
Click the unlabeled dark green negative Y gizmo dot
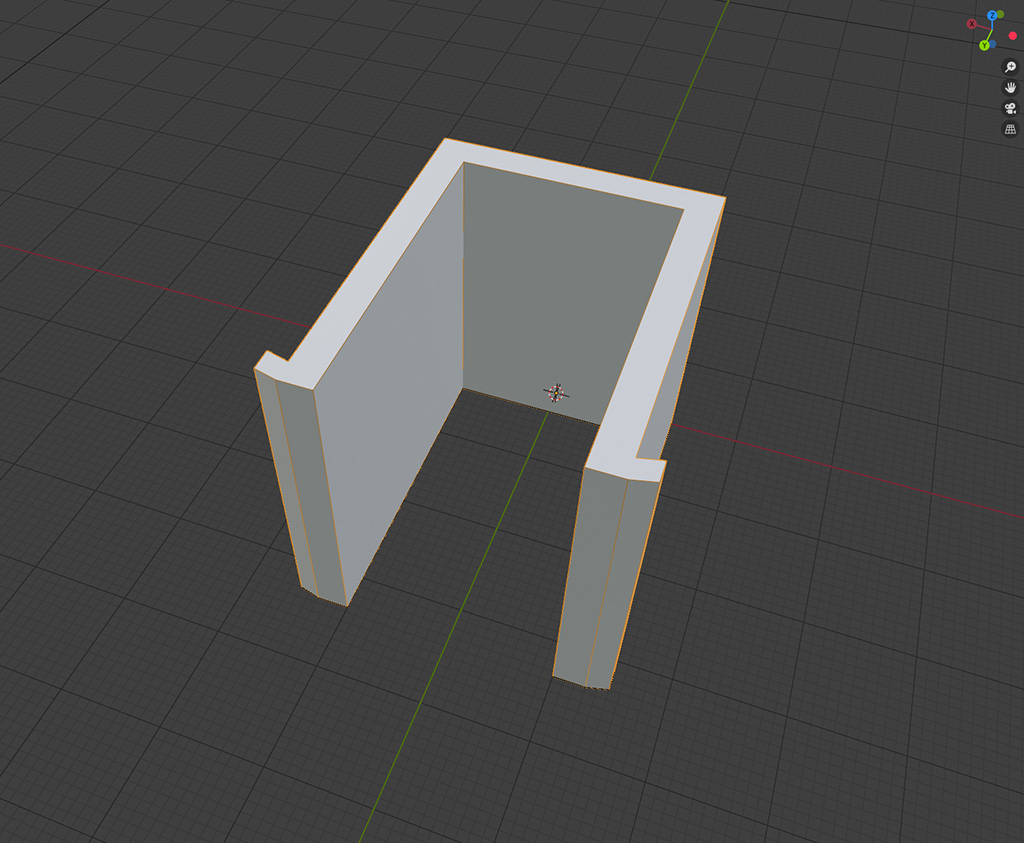coord(1000,14)
